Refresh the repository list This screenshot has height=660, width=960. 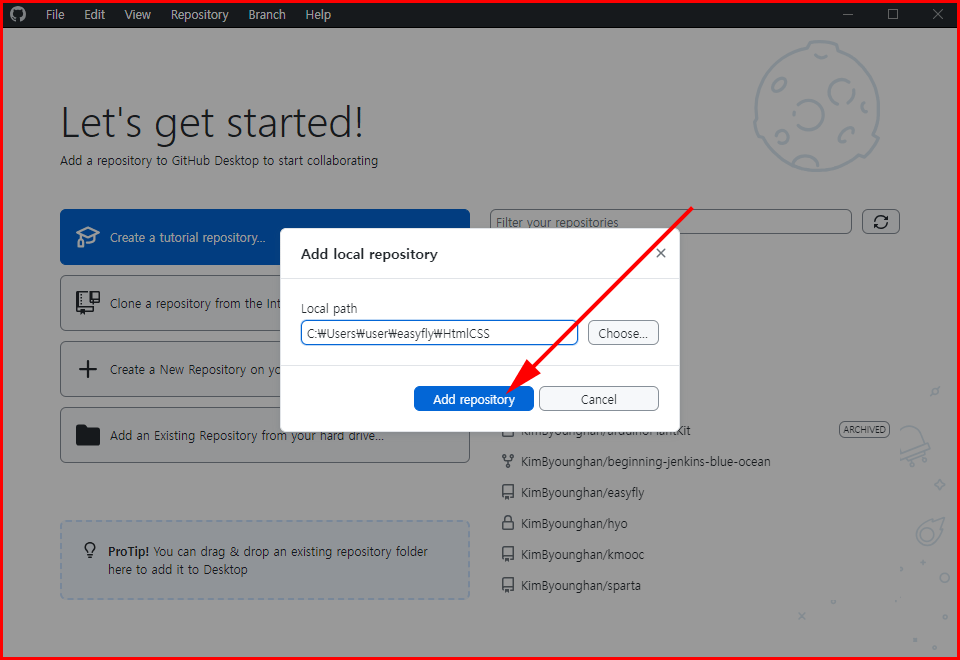pos(880,222)
